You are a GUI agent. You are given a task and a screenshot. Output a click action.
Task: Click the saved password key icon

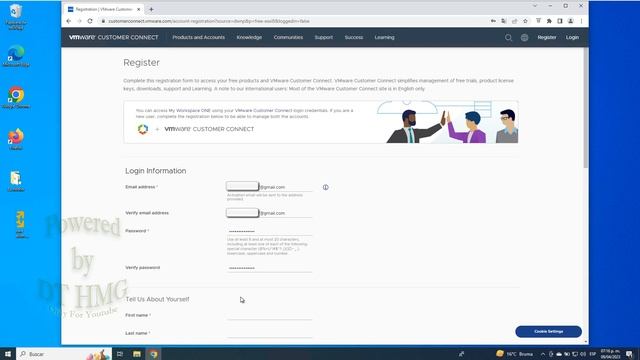tap(493, 21)
